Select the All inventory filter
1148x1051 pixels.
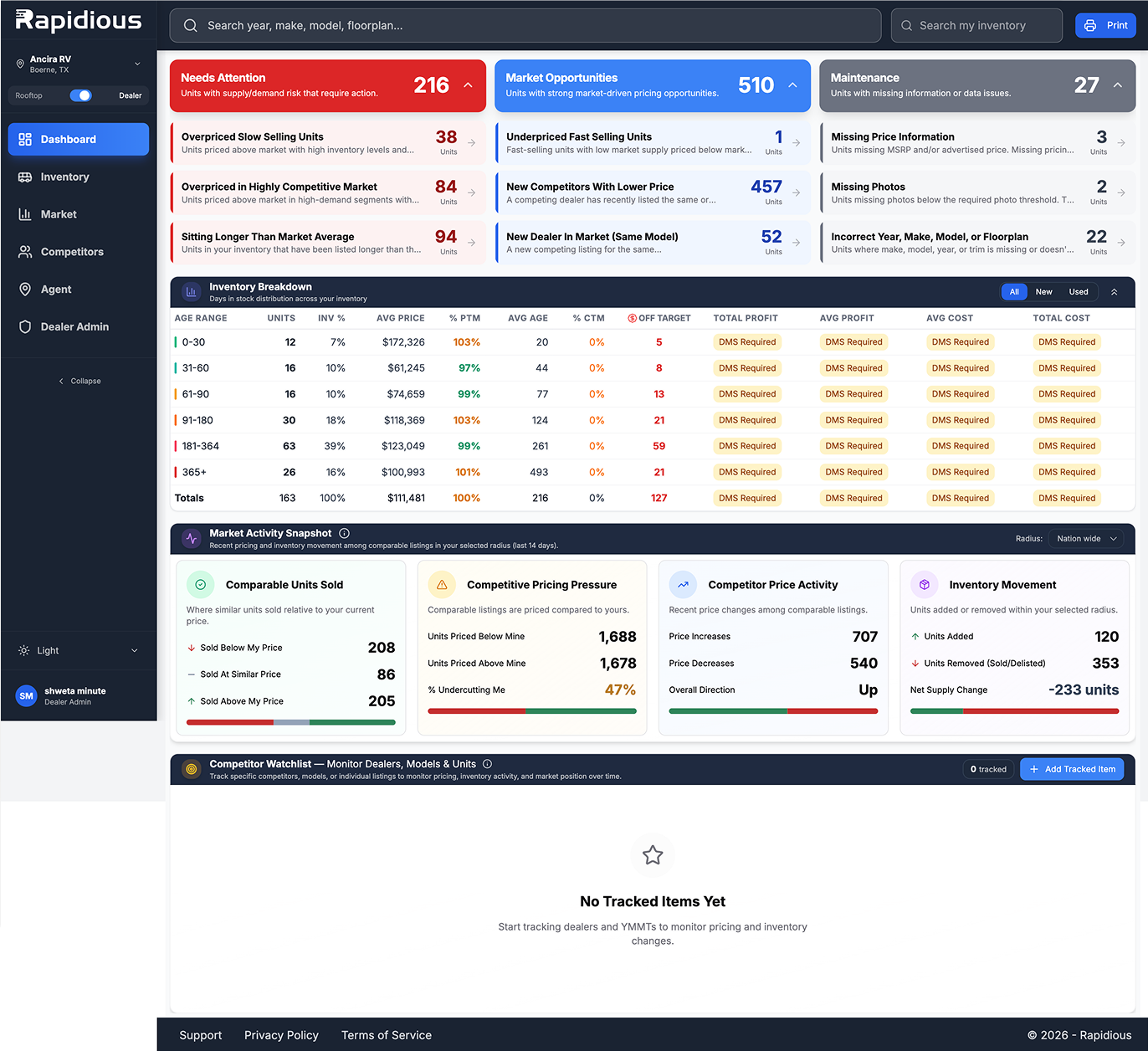[1014, 292]
